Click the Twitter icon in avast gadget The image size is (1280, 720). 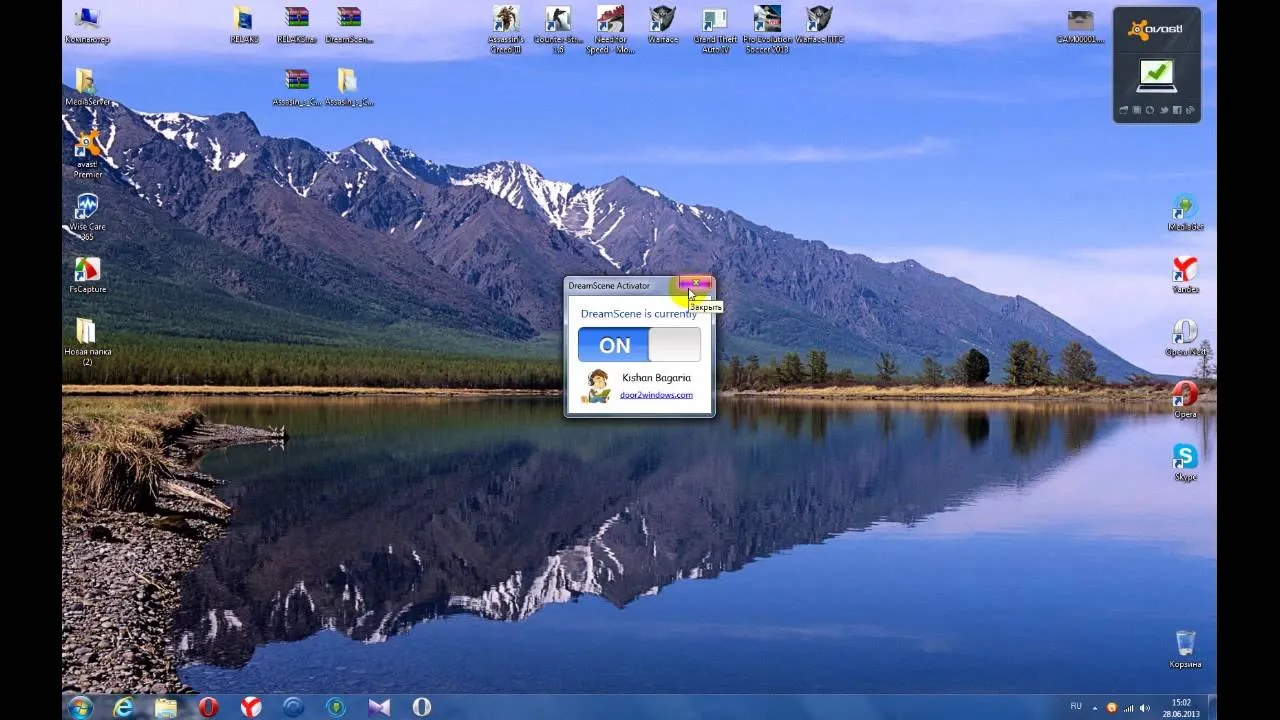coord(1164,110)
